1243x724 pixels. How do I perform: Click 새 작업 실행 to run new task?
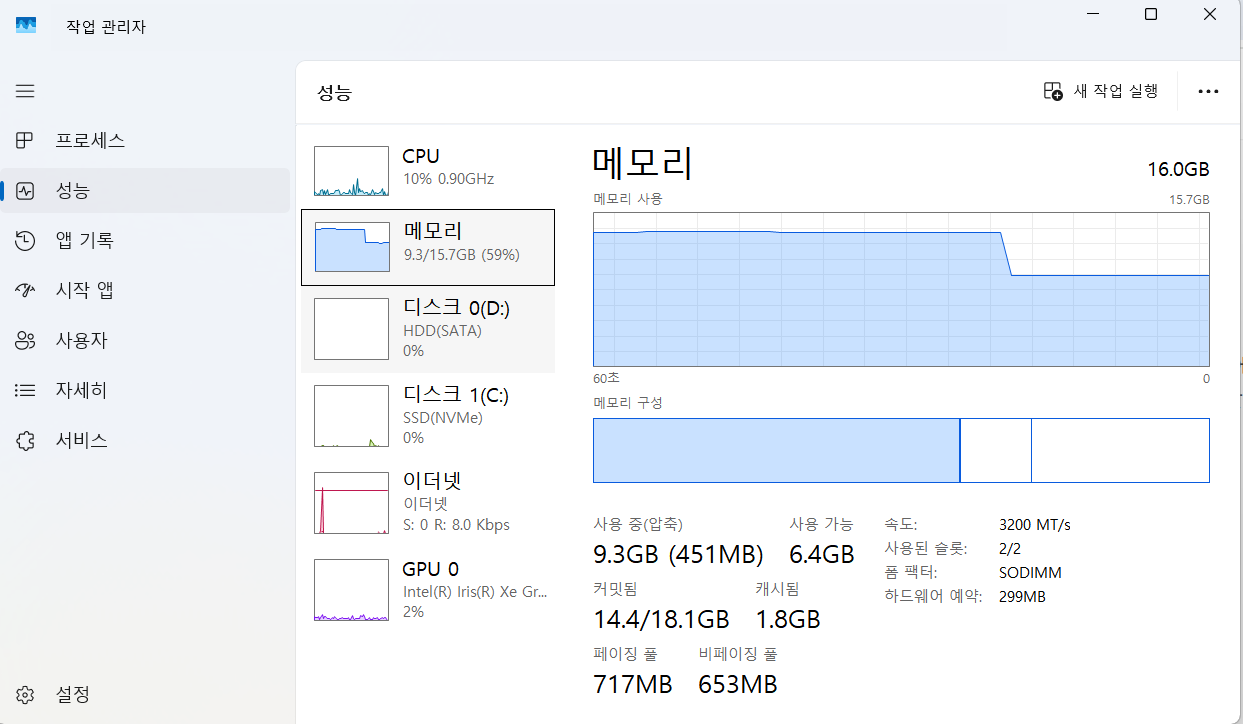(x=1100, y=90)
